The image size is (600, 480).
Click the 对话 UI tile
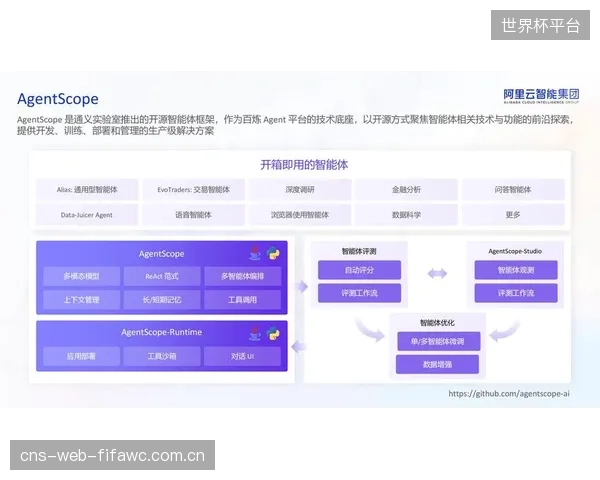click(243, 356)
